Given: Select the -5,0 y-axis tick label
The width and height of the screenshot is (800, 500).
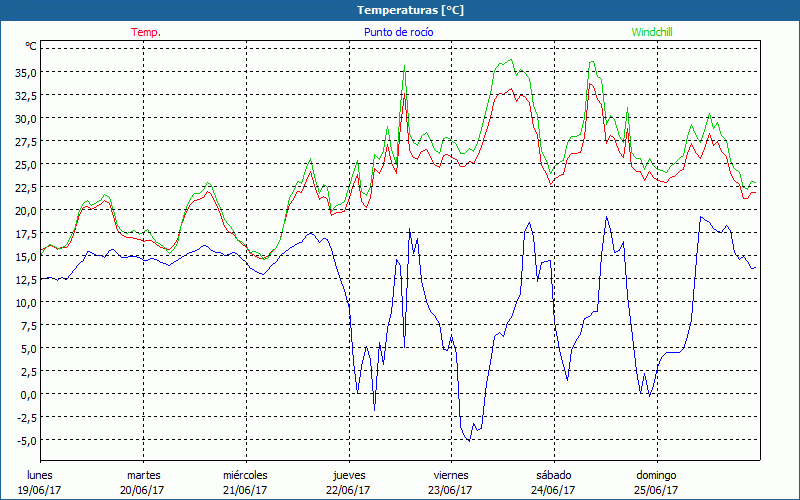Looking at the screenshot, I should (x=27, y=440).
